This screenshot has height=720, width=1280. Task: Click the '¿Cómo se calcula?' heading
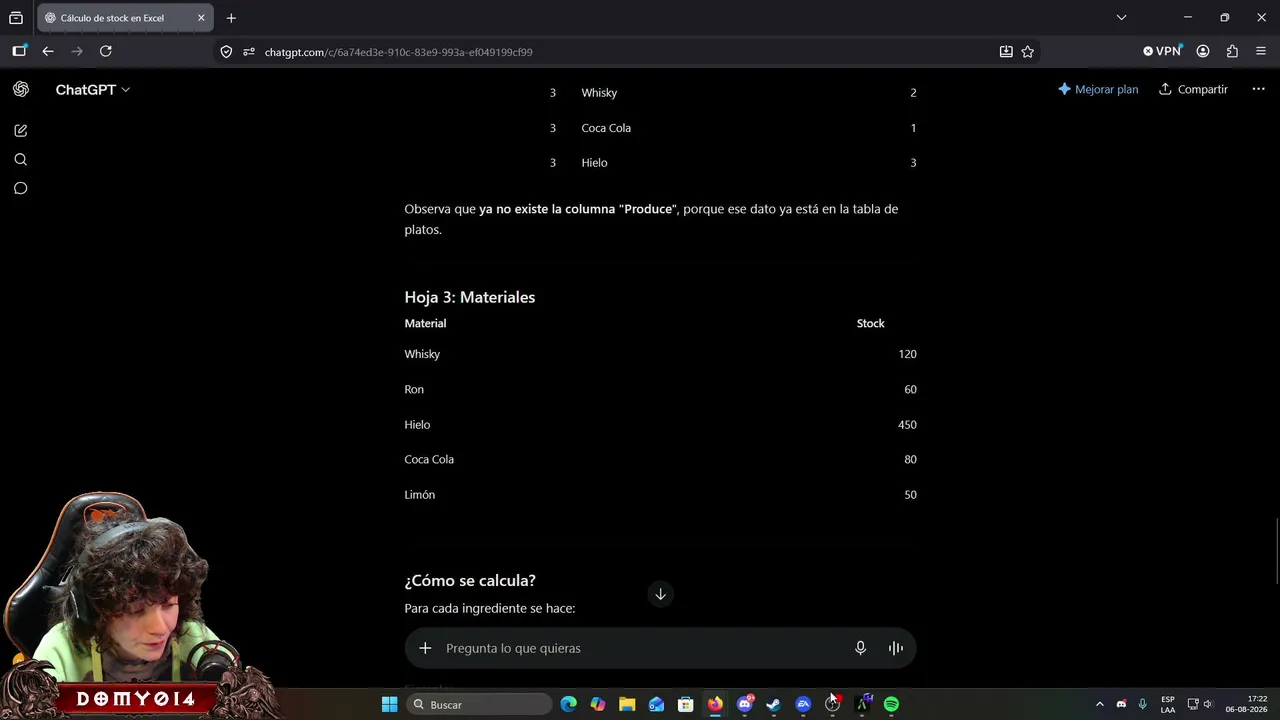470,581
